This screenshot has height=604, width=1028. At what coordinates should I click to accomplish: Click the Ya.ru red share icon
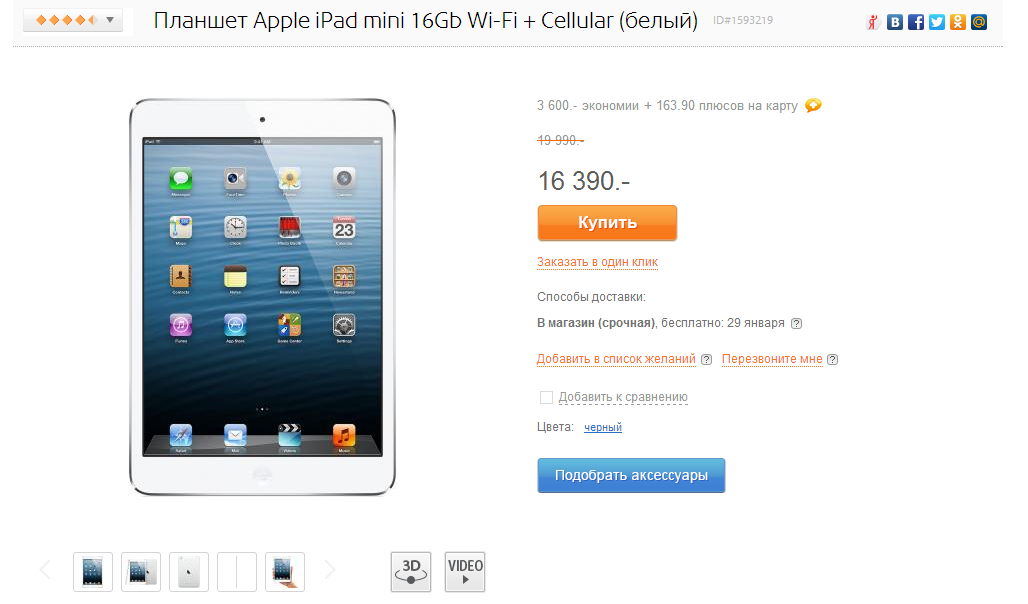tap(873, 22)
